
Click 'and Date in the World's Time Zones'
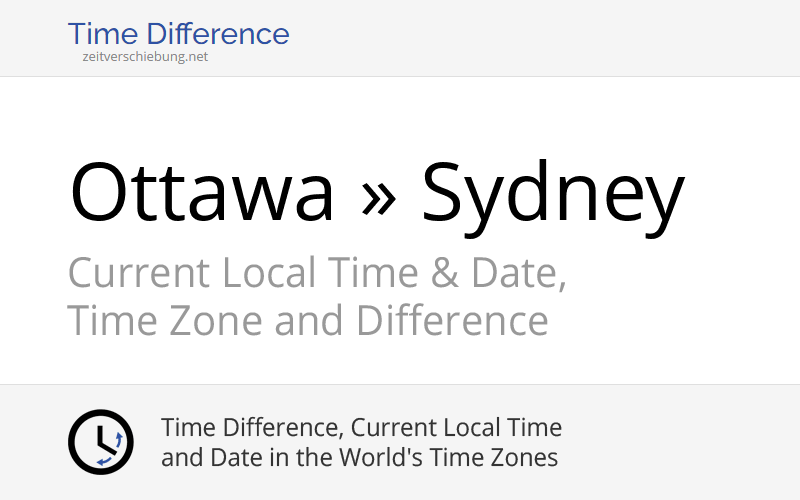point(359,457)
